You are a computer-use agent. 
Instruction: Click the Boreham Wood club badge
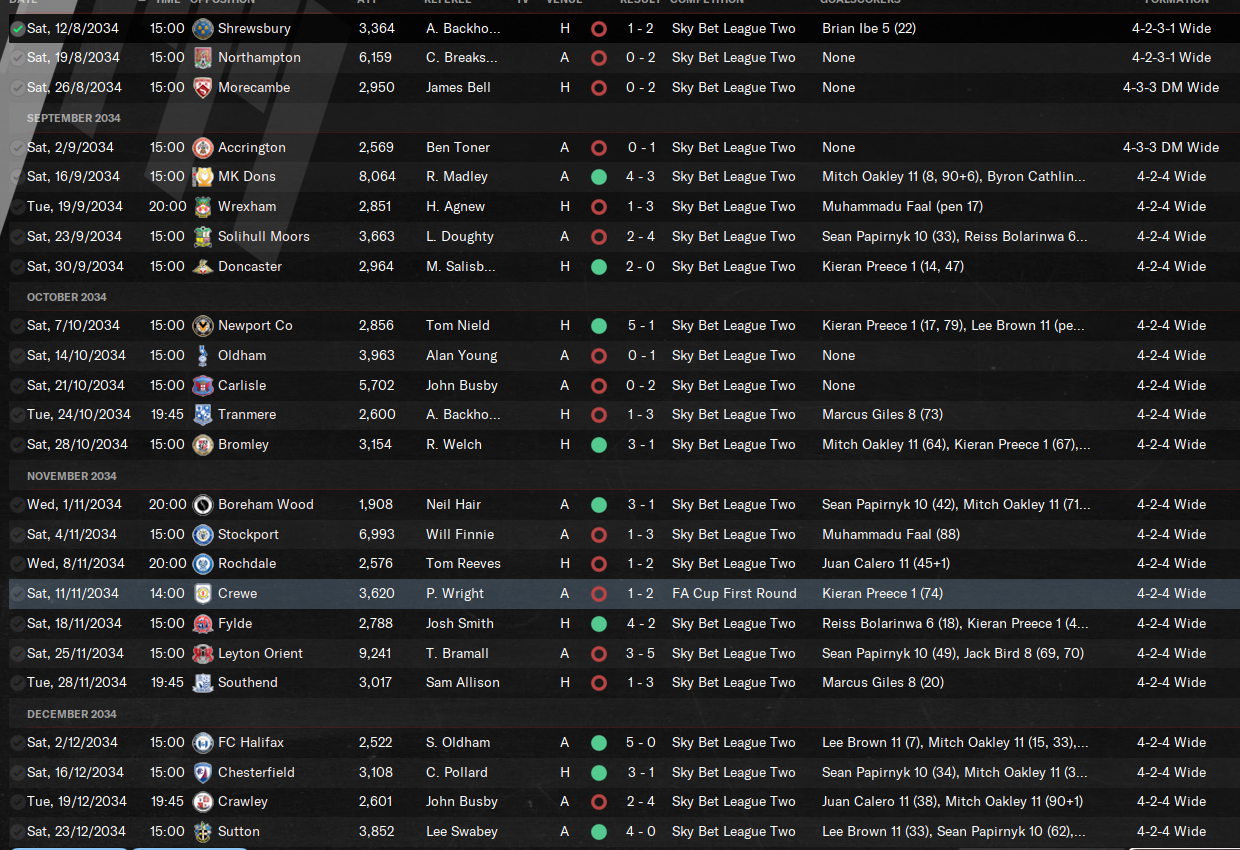(203, 505)
